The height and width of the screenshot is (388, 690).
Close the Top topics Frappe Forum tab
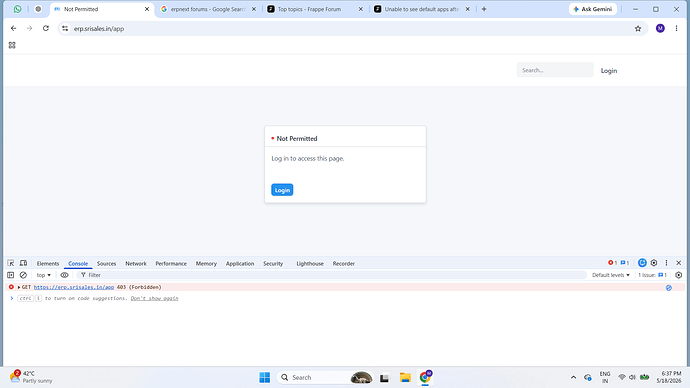coord(361,9)
